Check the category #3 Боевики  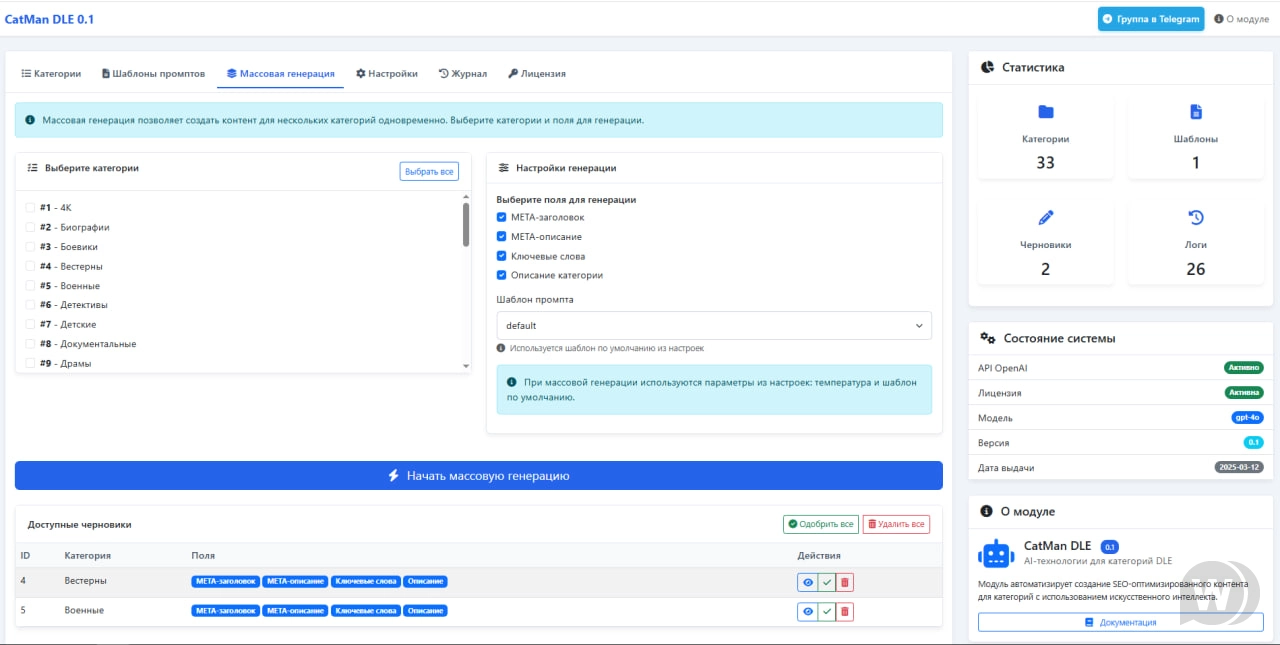(x=30, y=247)
